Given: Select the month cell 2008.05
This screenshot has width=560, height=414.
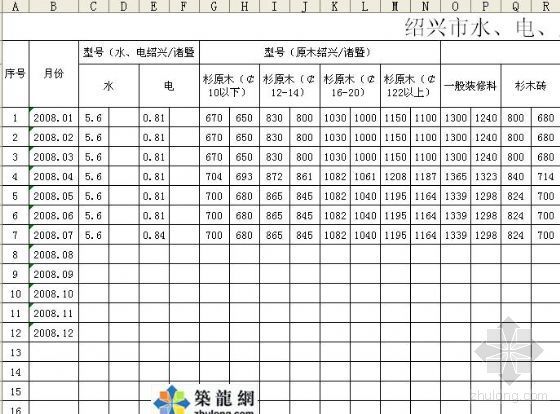Looking at the screenshot, I should pyautogui.click(x=54, y=196).
